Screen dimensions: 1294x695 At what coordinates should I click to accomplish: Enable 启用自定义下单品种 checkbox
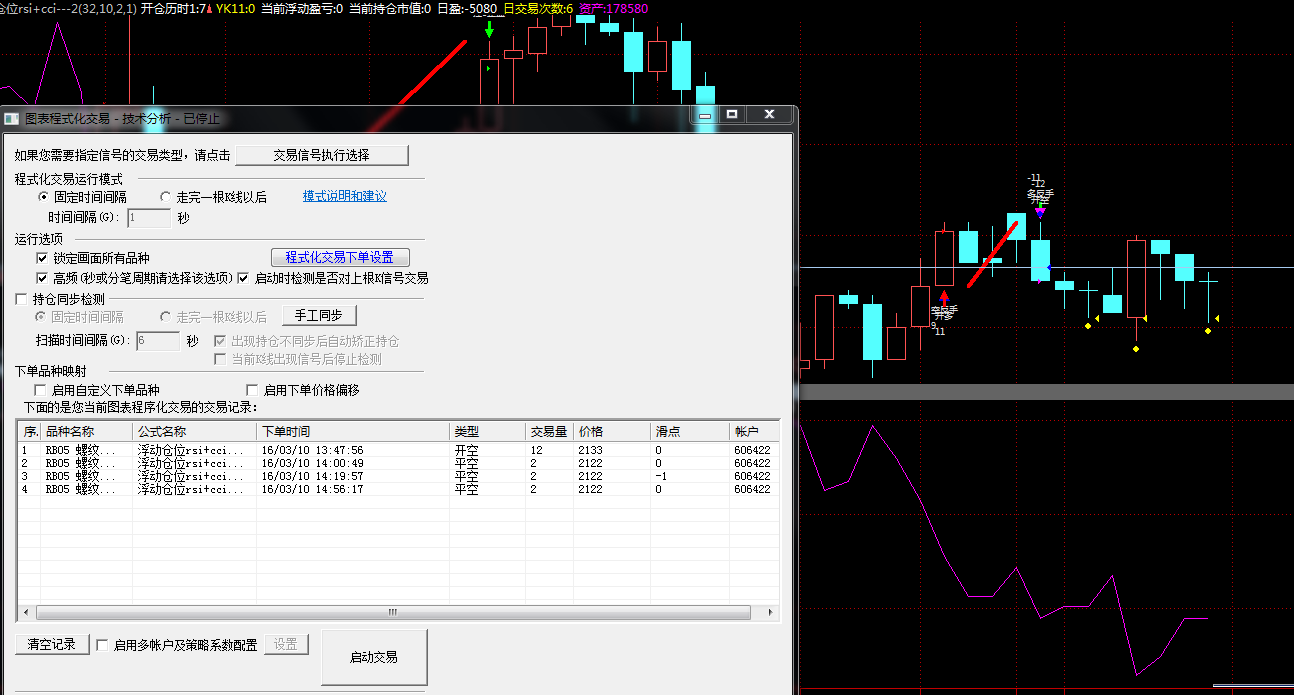point(40,390)
